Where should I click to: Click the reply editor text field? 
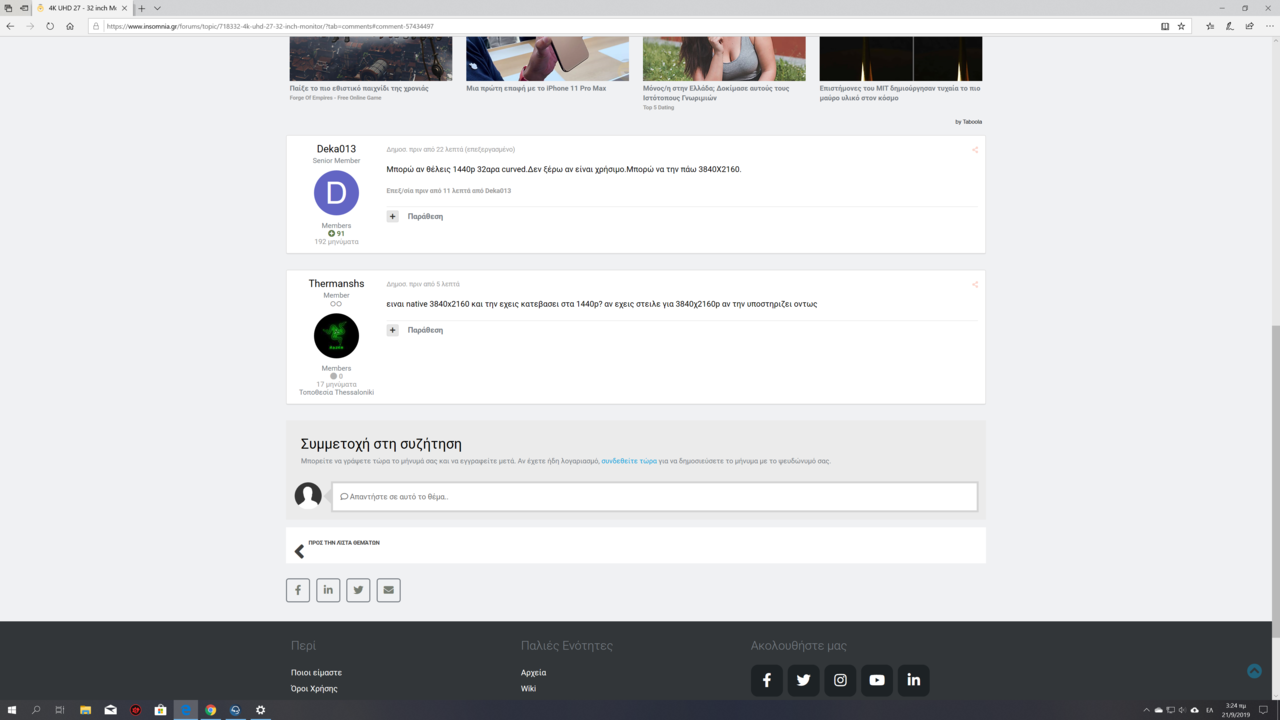click(655, 496)
